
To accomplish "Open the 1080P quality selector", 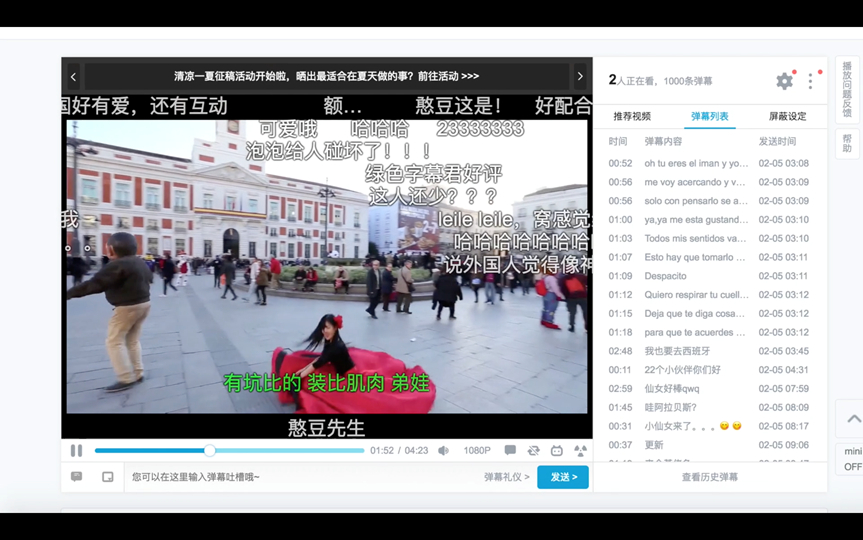I will pos(477,451).
